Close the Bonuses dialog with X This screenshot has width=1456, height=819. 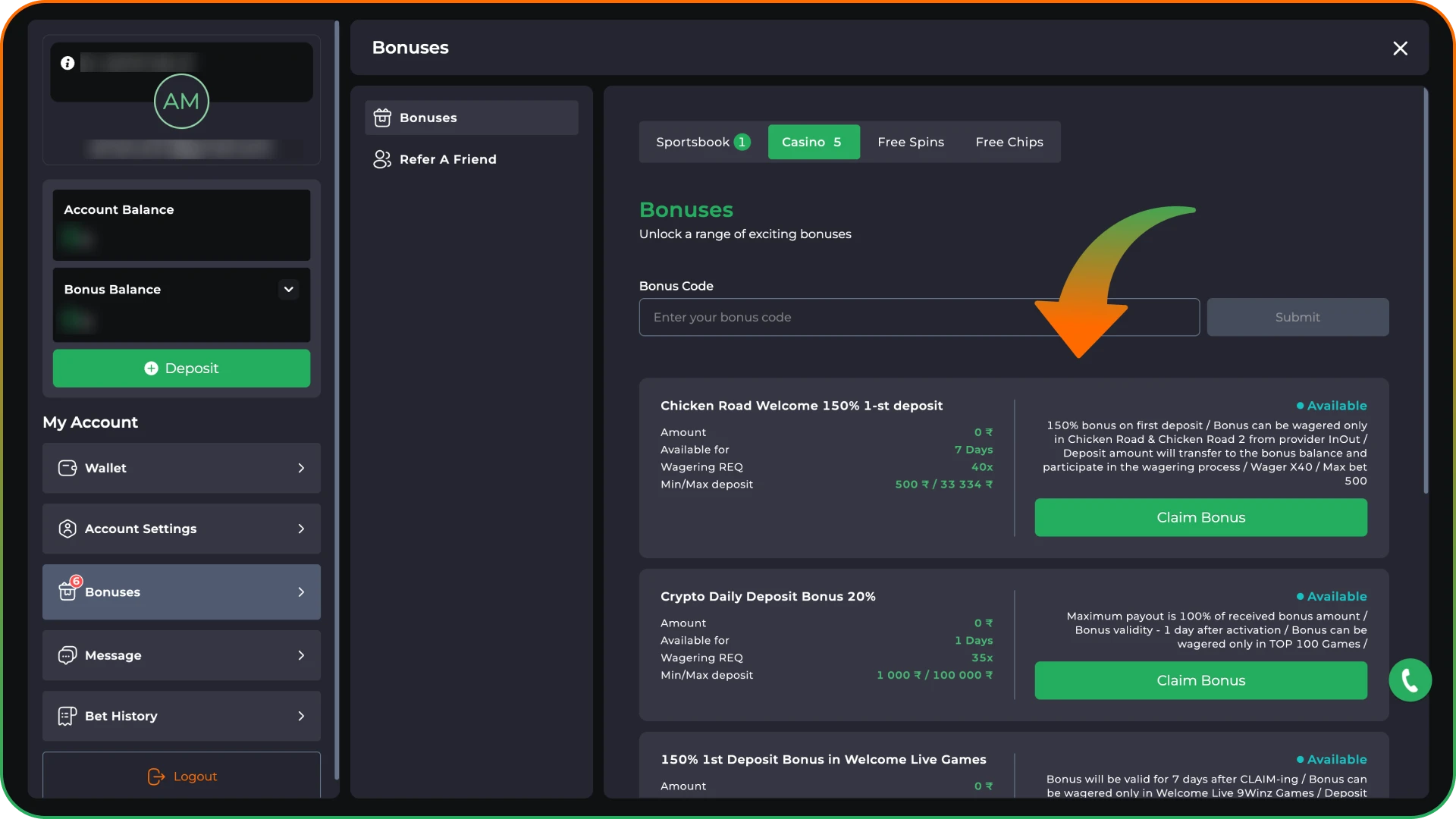coord(1400,49)
